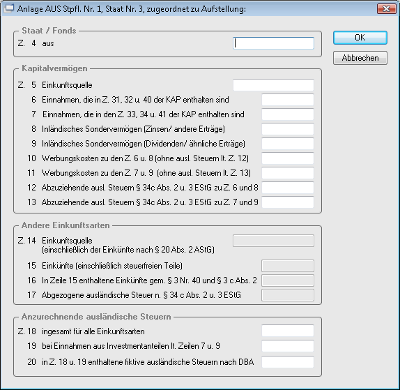400x390 pixels.
Task: Click line 12 Abzuziehende ausl. Steuern field
Action: coord(288,188)
